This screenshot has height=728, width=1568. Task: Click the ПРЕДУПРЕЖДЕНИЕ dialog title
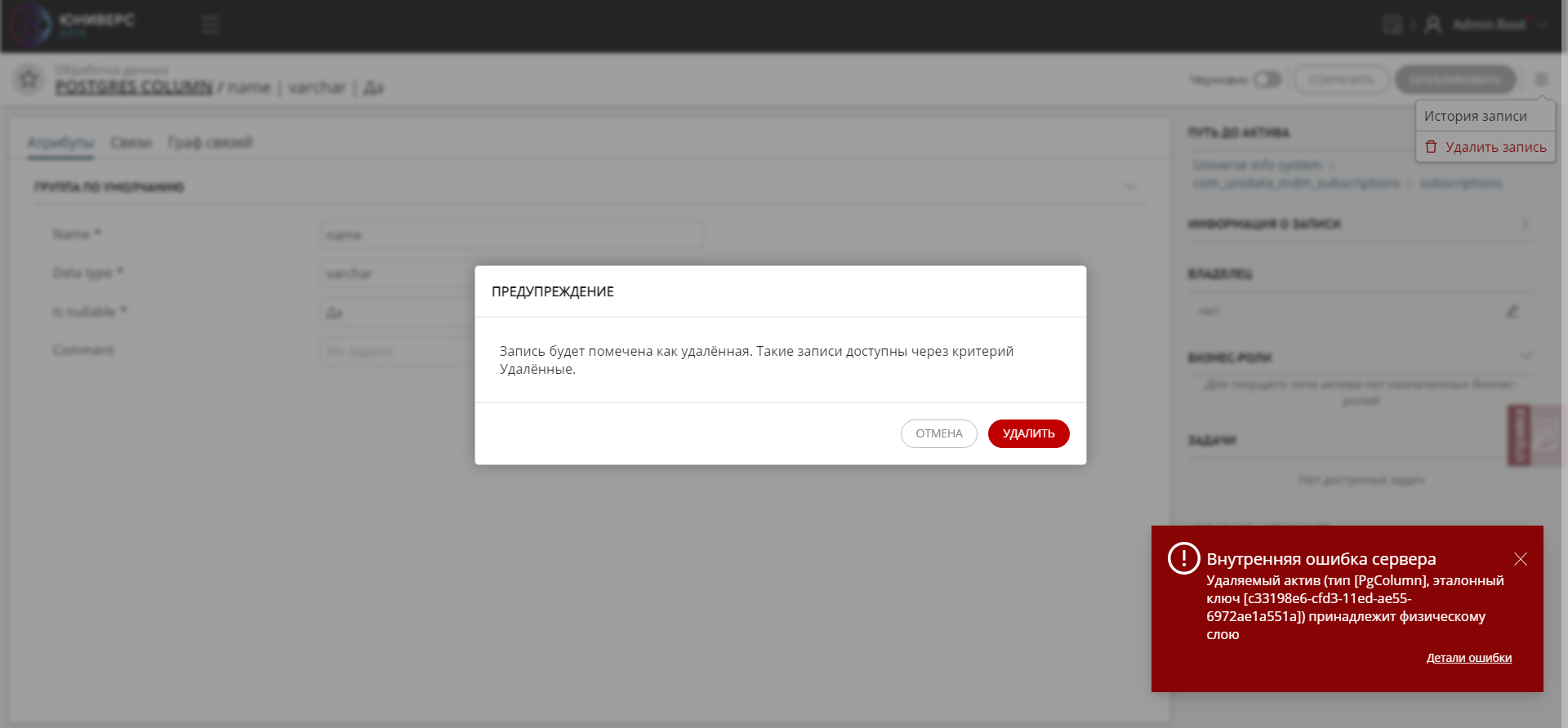[x=553, y=291]
